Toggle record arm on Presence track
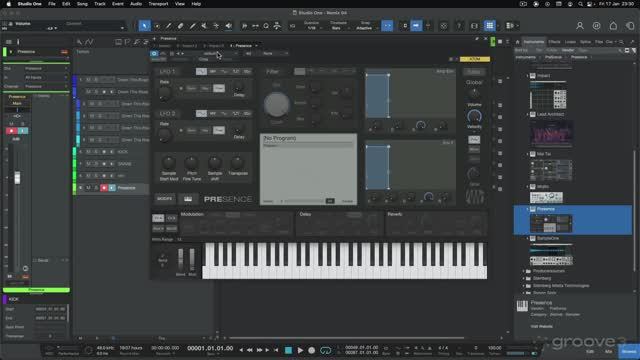640x360 pixels. tap(104, 188)
